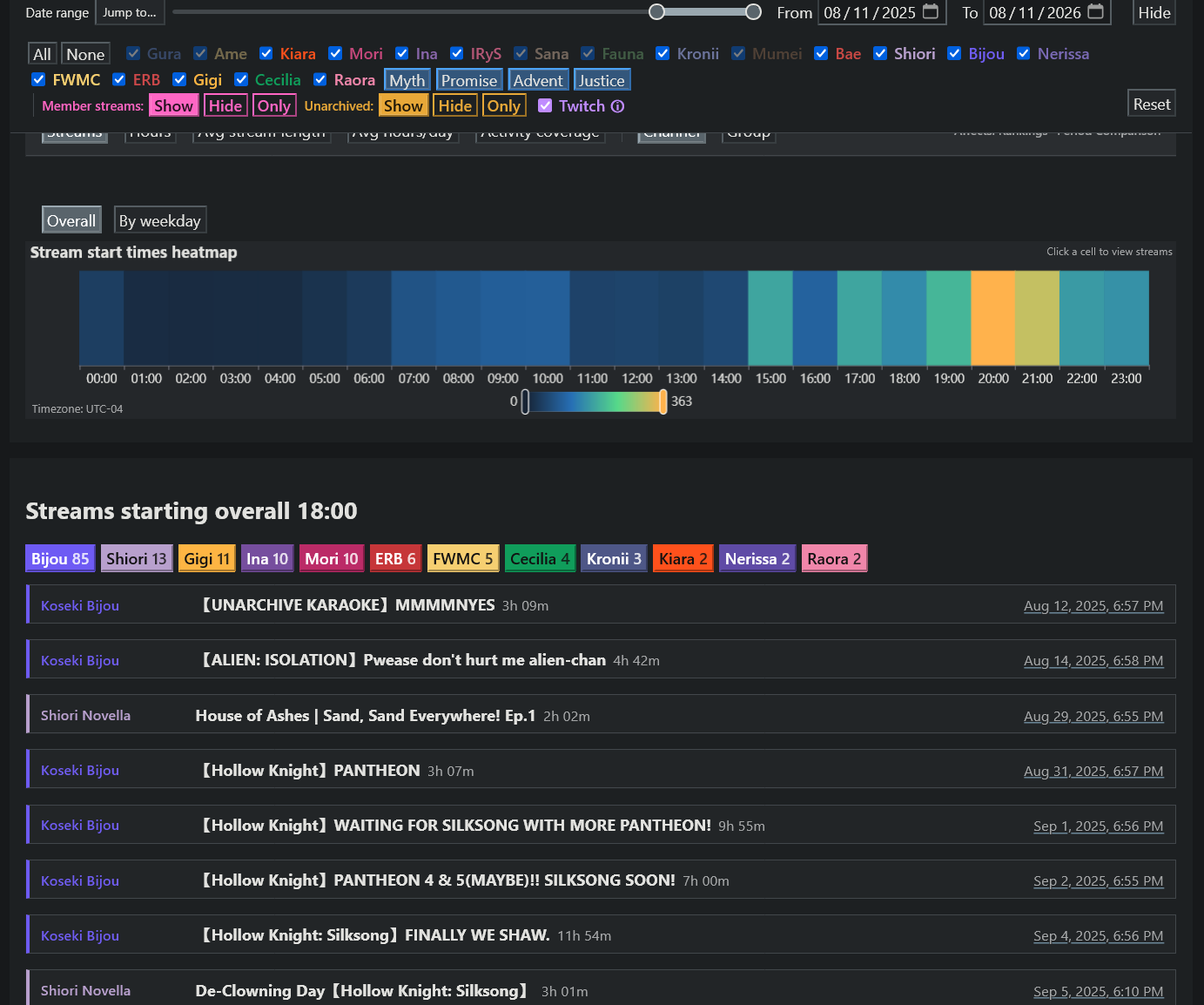Select the Justice group button
This screenshot has height=1005, width=1204.
tap(602, 80)
